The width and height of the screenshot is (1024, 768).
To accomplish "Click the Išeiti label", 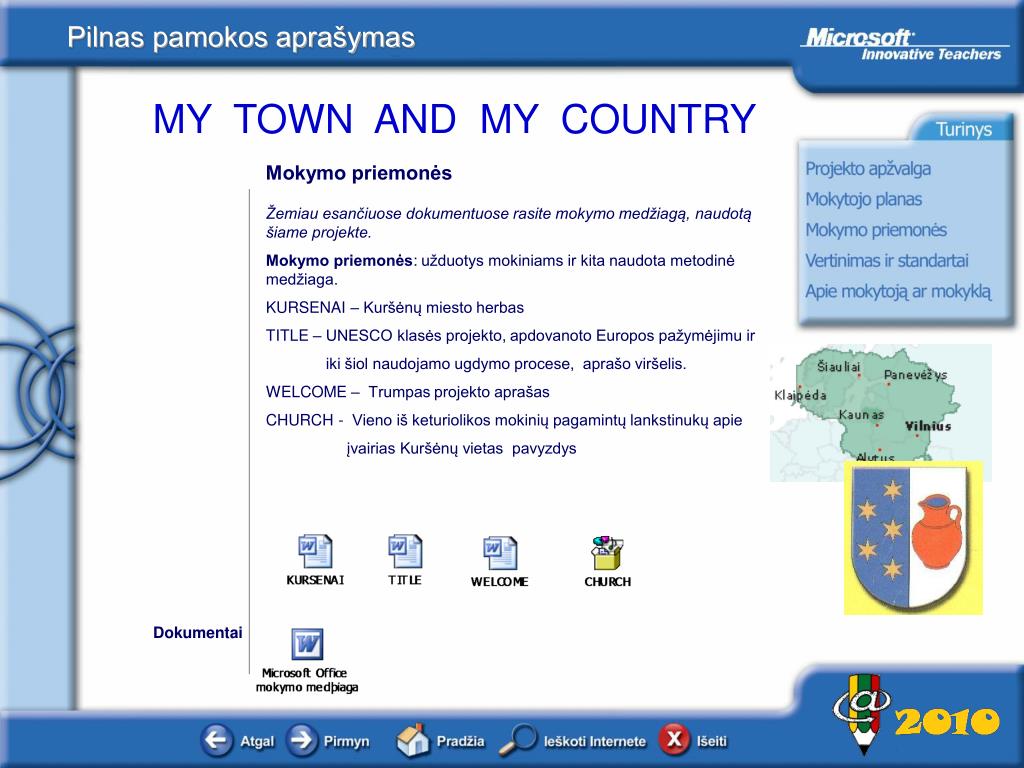I will [711, 741].
